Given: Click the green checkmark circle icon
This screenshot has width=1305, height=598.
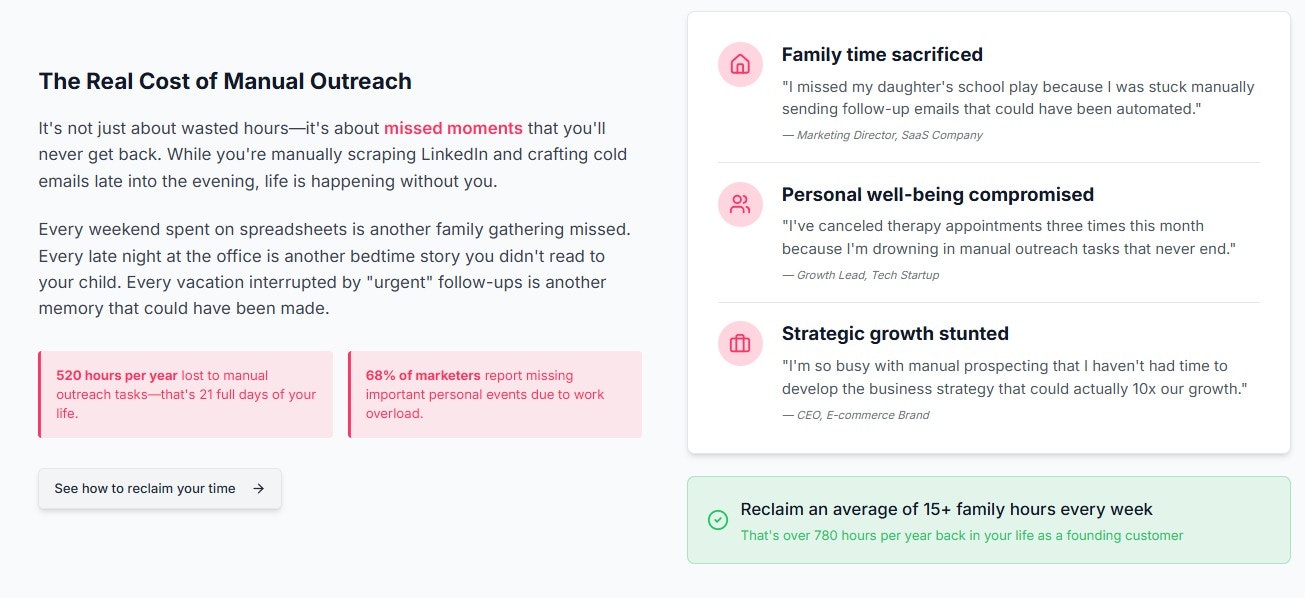Looking at the screenshot, I should click(718, 520).
